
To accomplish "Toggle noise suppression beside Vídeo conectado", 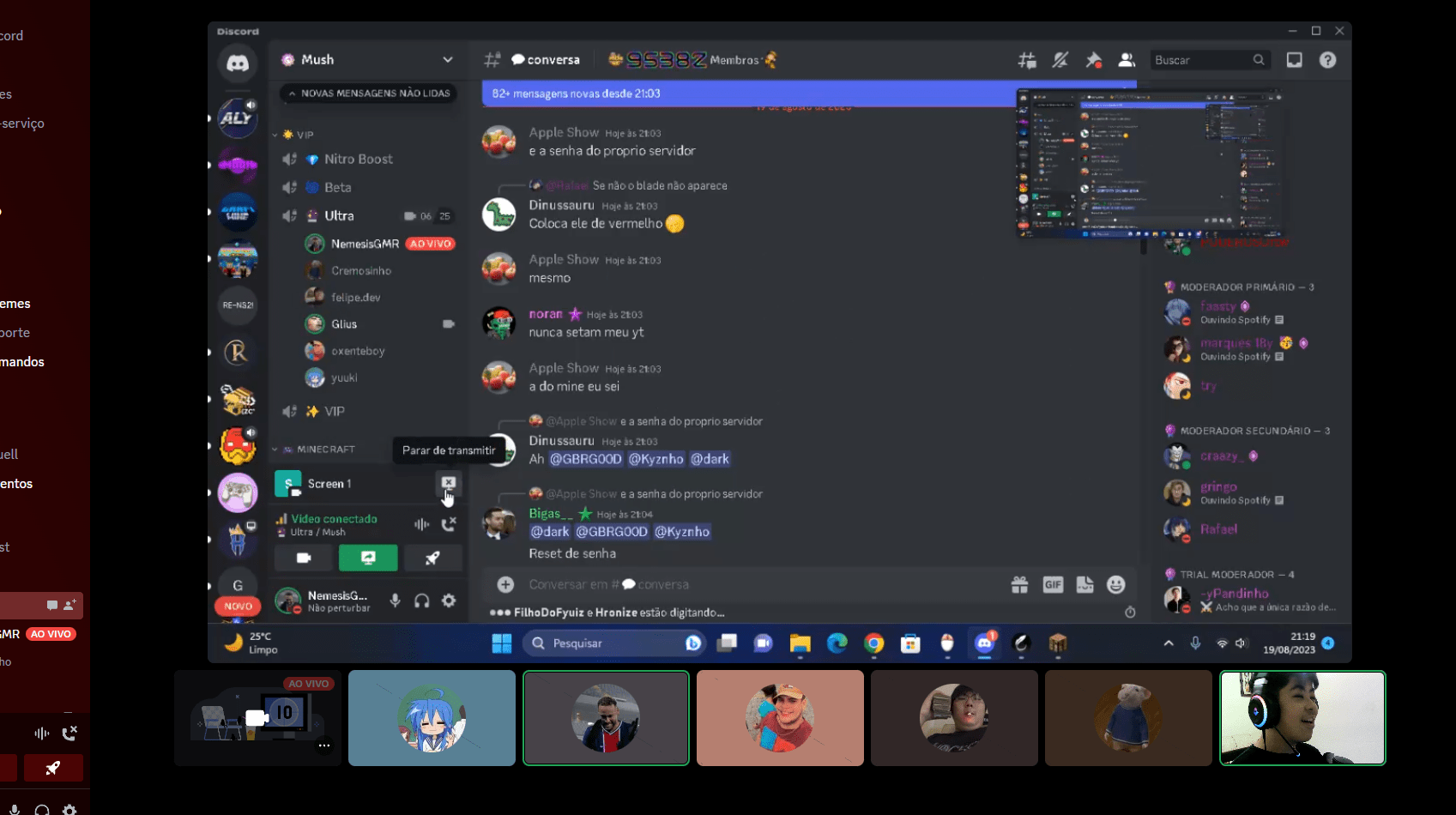I will point(421,524).
